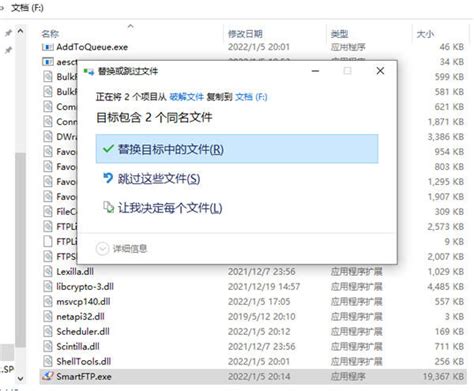Click the lower pin icon in navigation pane

[8, 50]
